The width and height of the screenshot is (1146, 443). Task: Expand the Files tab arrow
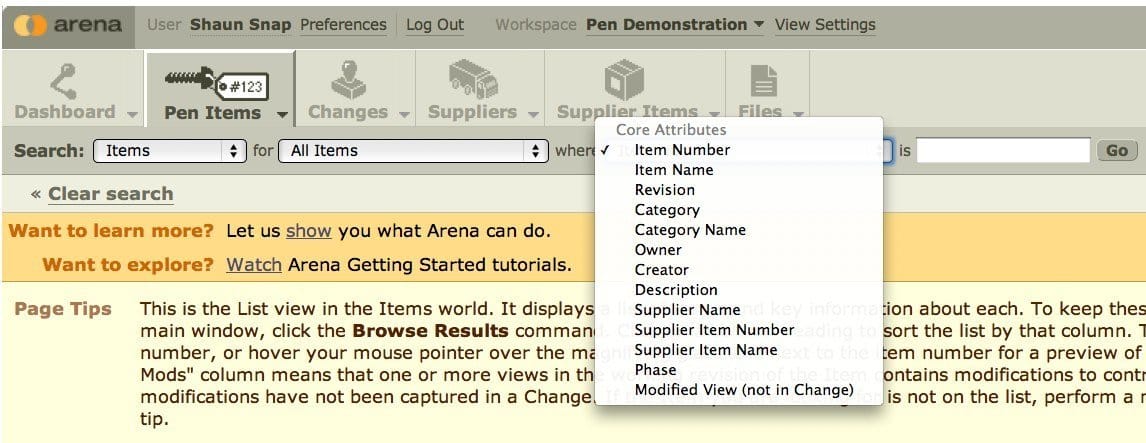[798, 115]
